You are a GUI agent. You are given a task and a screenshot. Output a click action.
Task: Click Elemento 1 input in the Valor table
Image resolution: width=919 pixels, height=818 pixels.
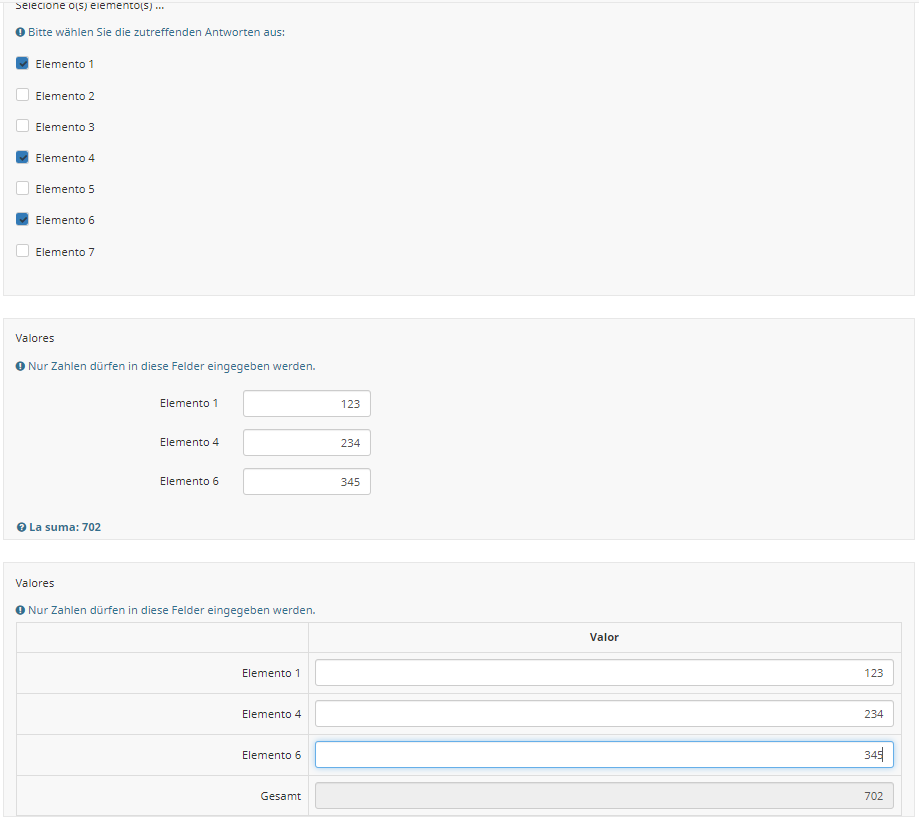[x=603, y=673]
